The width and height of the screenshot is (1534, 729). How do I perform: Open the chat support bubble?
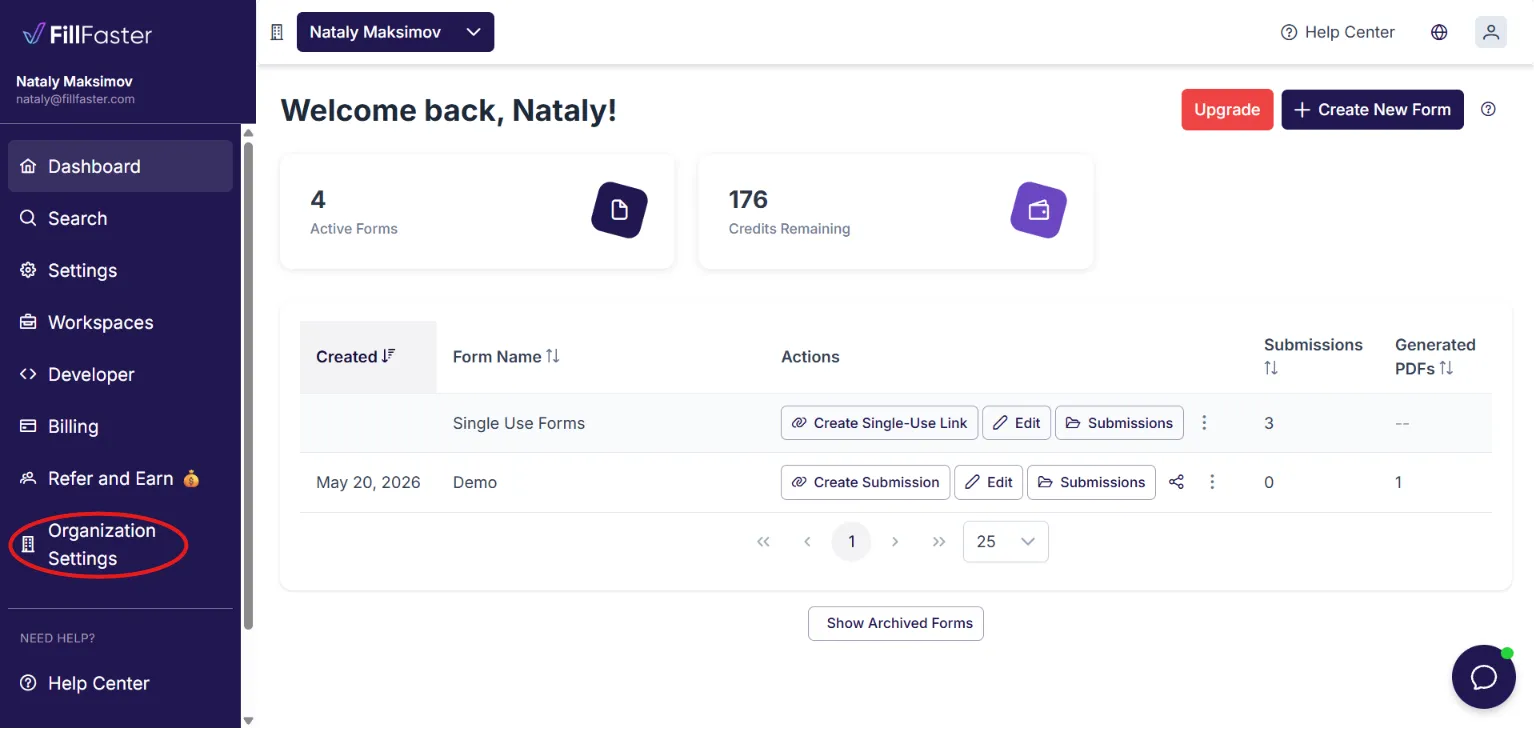pos(1484,677)
